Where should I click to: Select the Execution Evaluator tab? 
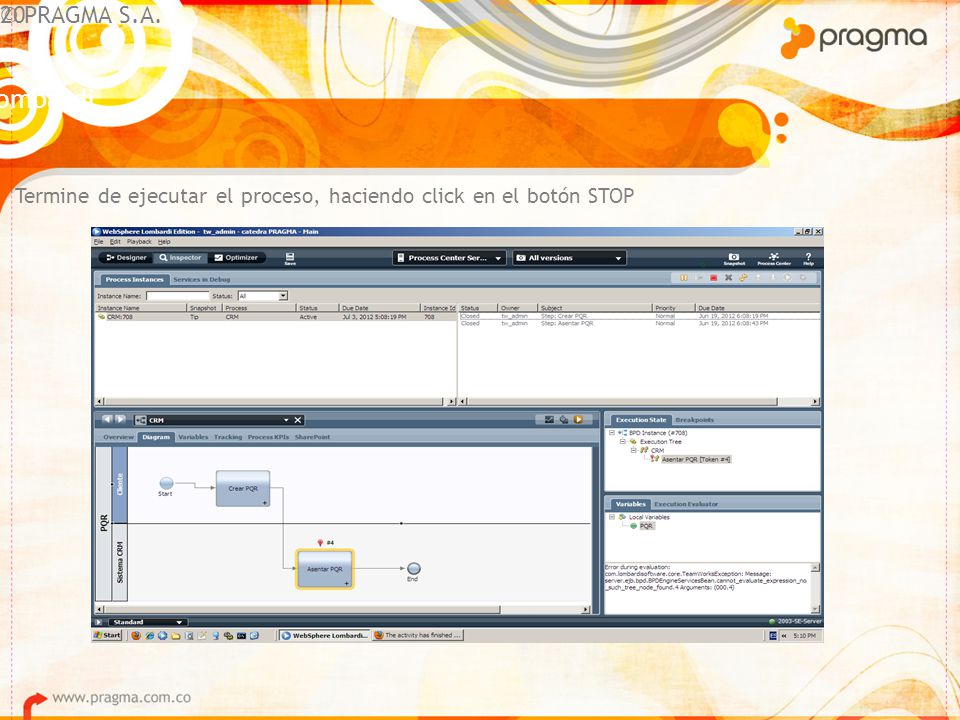(x=686, y=504)
